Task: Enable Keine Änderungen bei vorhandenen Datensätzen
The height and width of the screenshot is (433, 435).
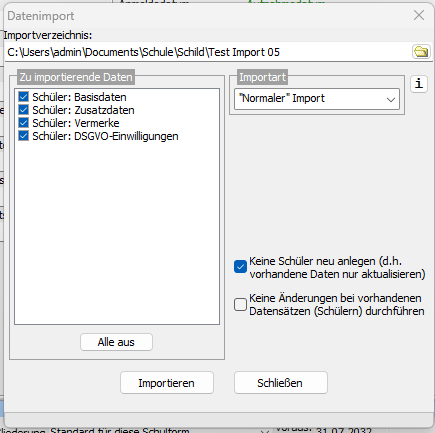Action: [240, 304]
